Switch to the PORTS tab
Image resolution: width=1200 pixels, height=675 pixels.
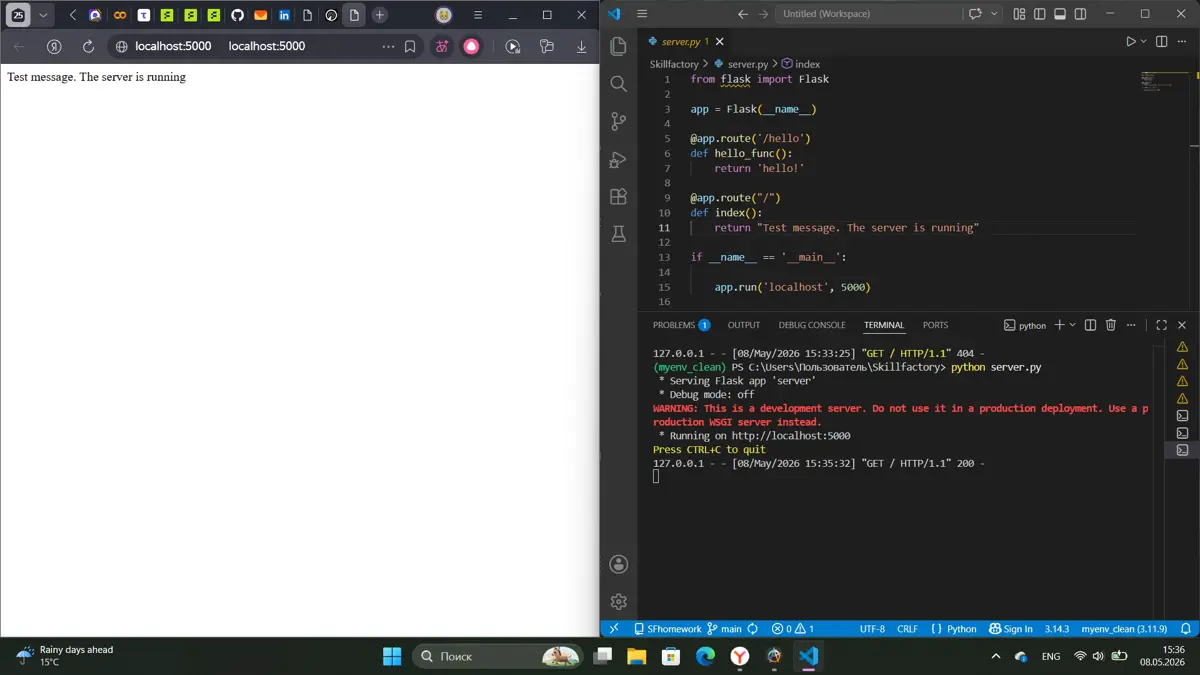click(x=936, y=325)
